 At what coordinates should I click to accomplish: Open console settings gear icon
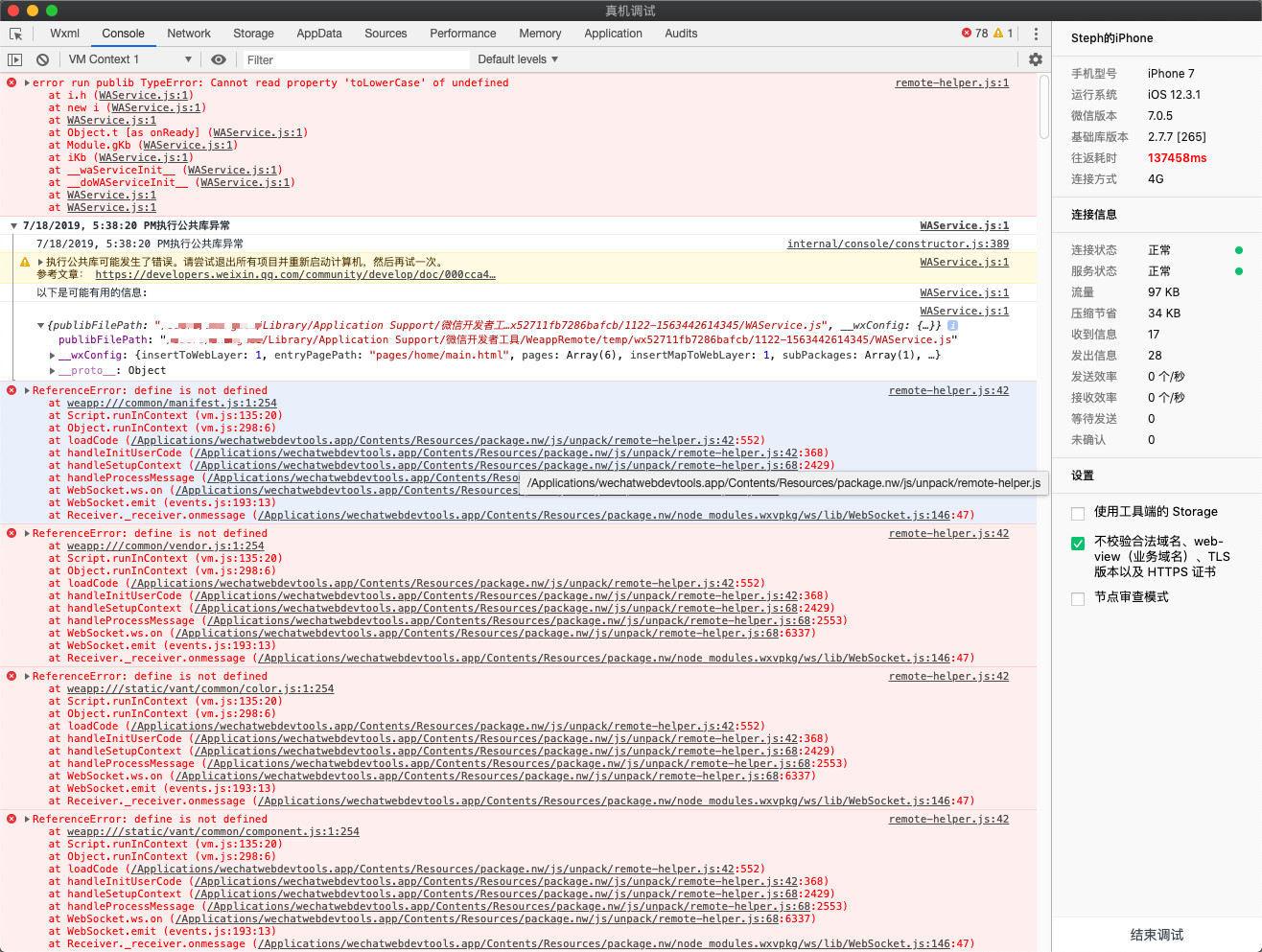[1036, 59]
